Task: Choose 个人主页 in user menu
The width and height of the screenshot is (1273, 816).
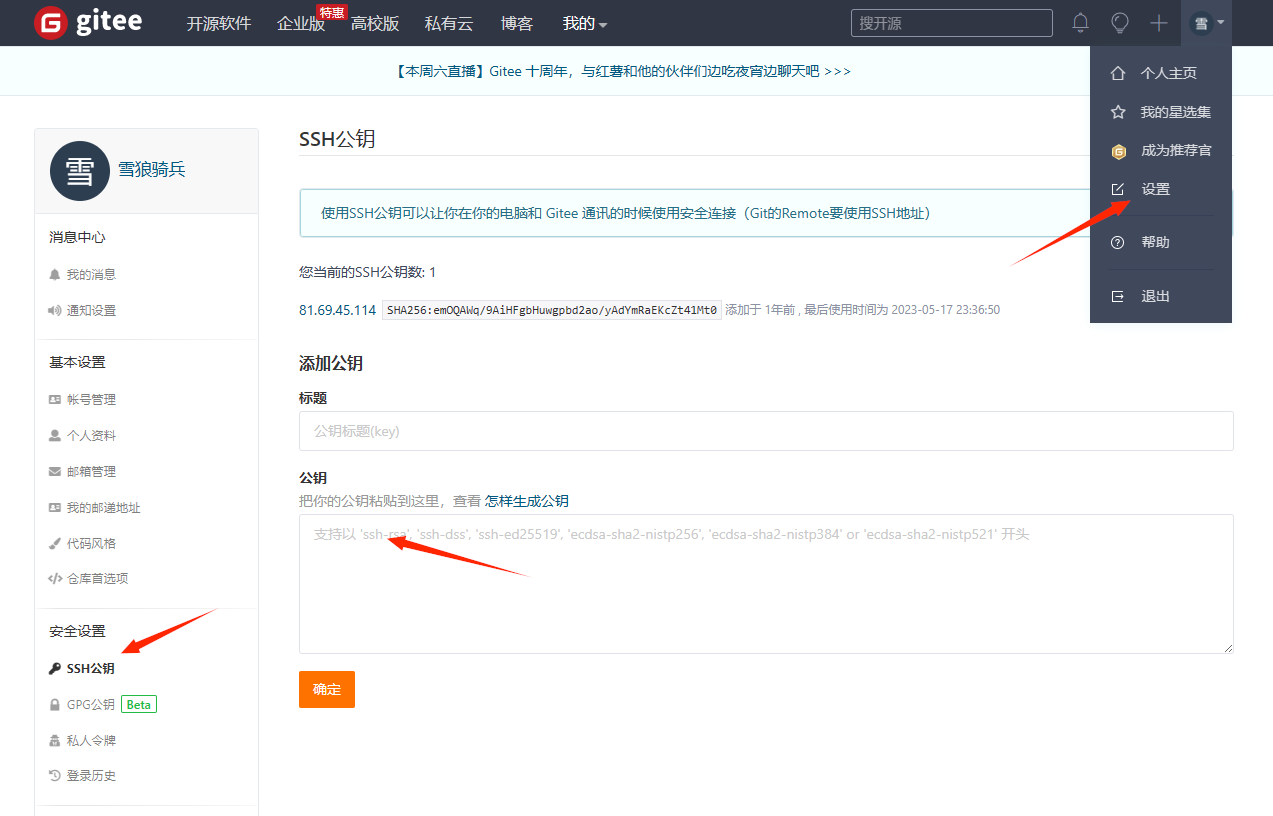Action: 1168,73
